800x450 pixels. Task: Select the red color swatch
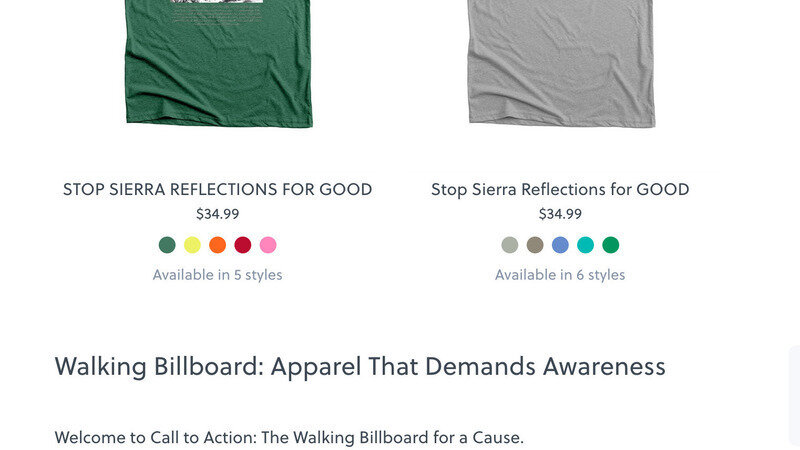click(x=243, y=245)
